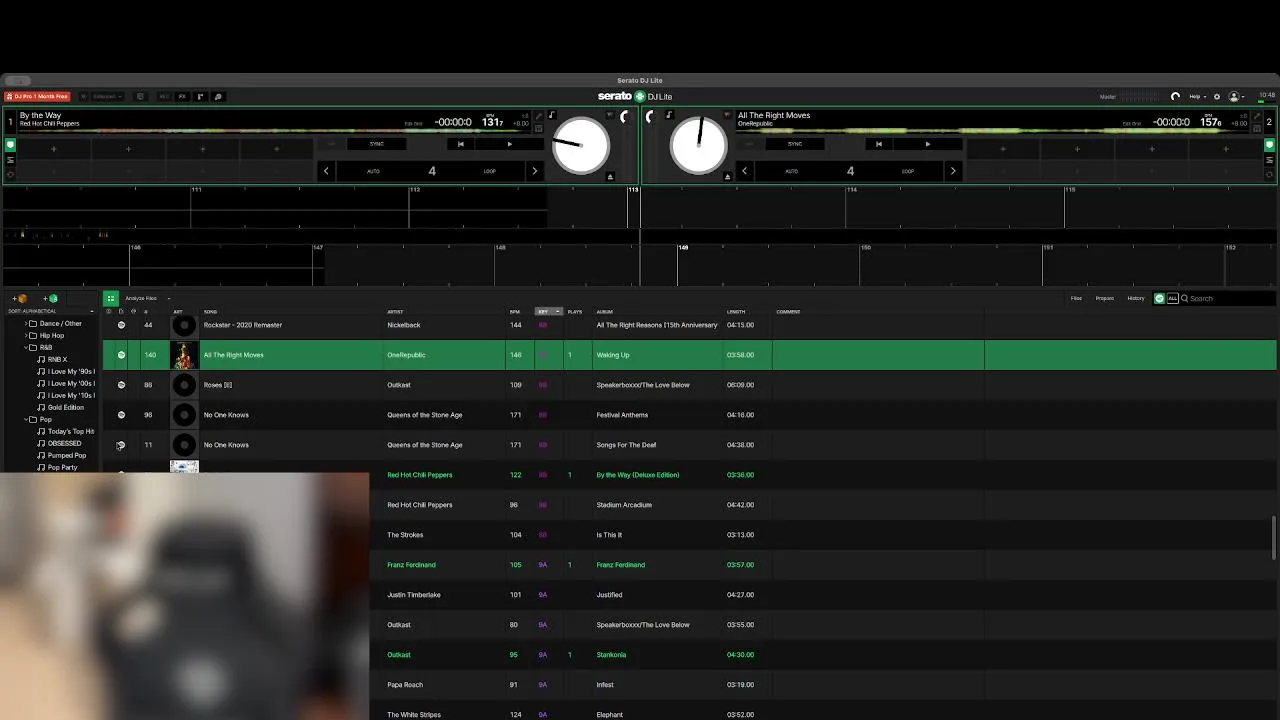Select the cue points tab on deck 2

pyautogui.click(x=1270, y=145)
